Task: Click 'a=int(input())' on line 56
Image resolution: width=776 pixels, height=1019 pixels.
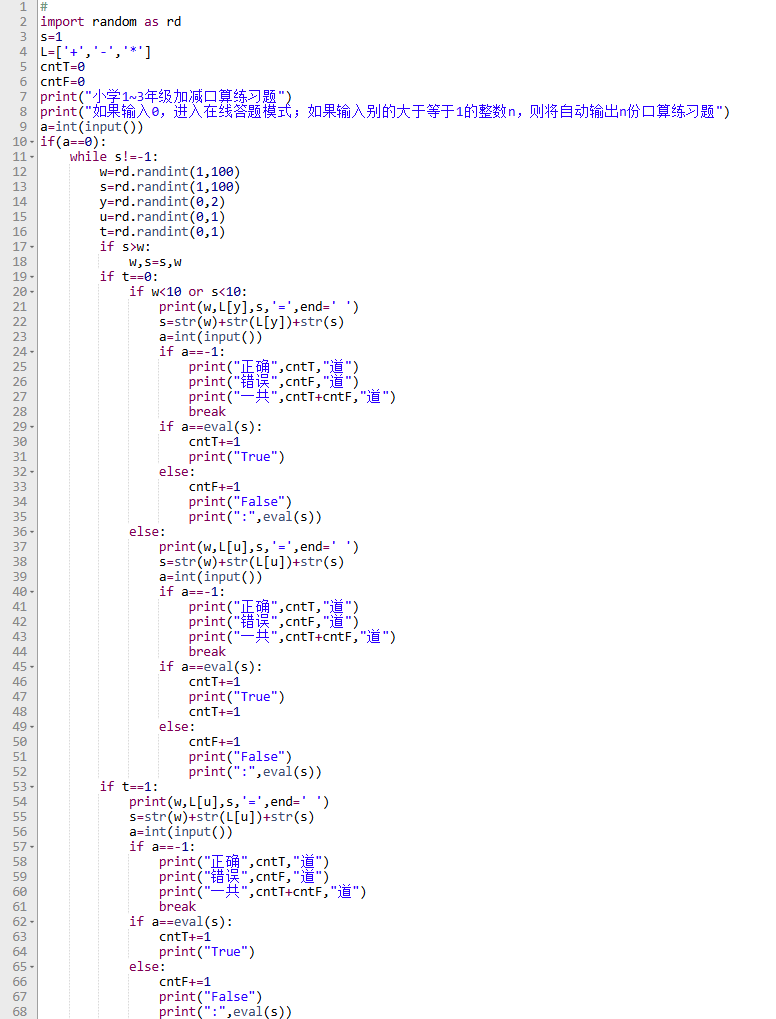Action: pos(181,832)
